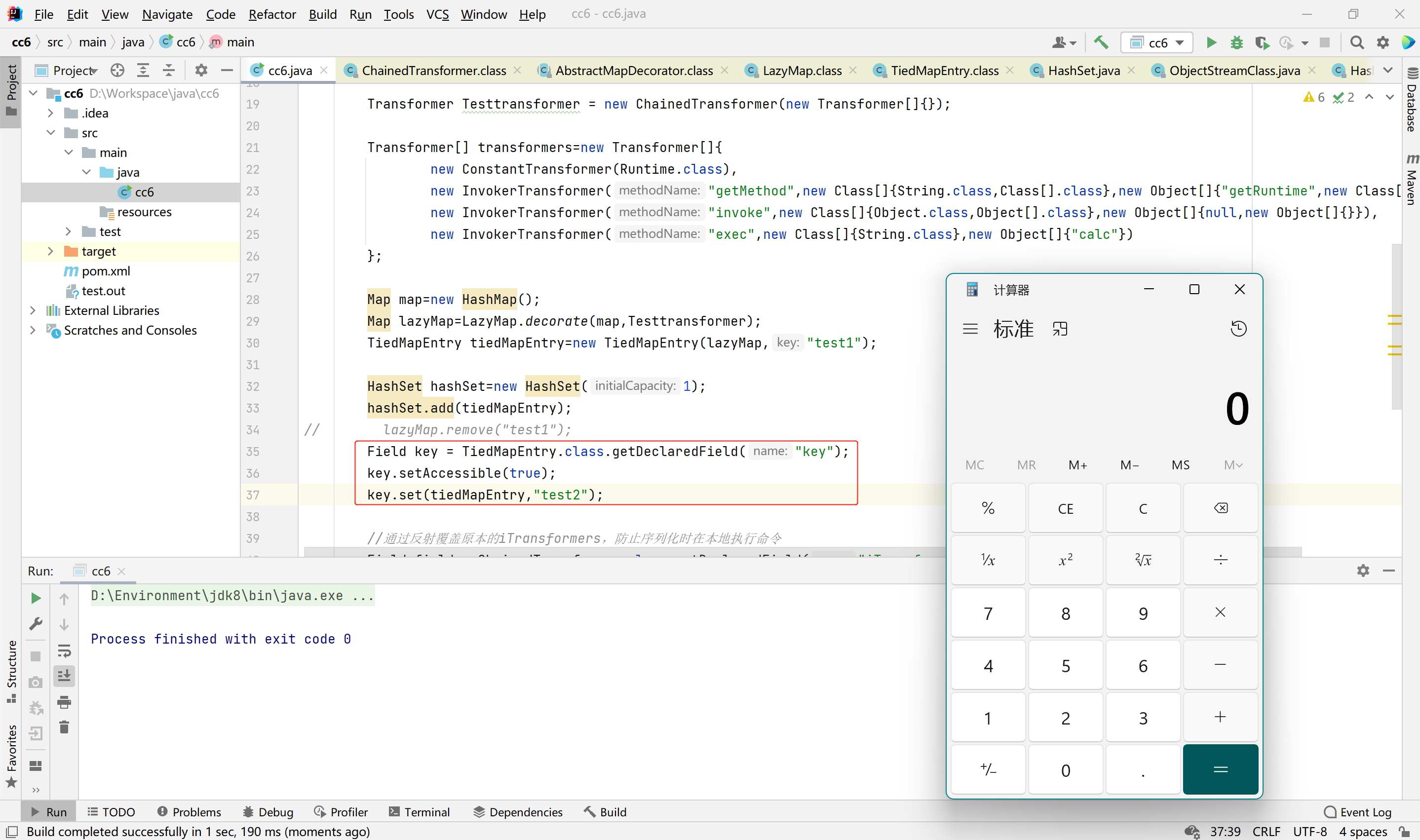Viewport: 1420px width, 840px height.
Task: Click the Select Opened File target icon
Action: pos(117,70)
